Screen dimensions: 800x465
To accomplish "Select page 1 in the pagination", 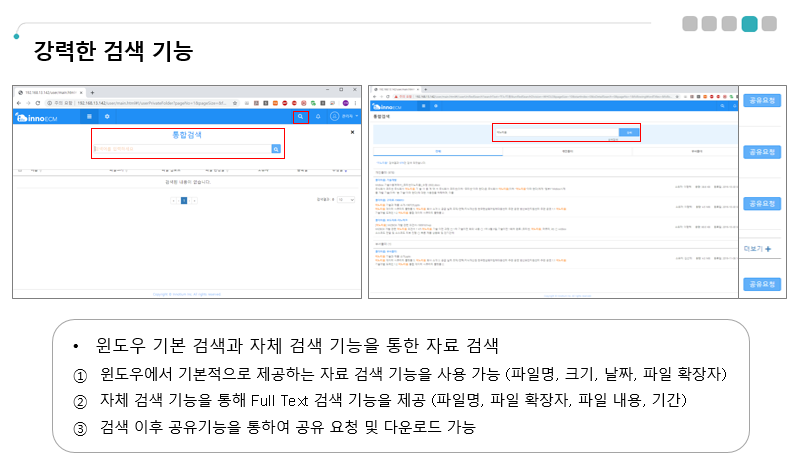I will click(x=184, y=200).
